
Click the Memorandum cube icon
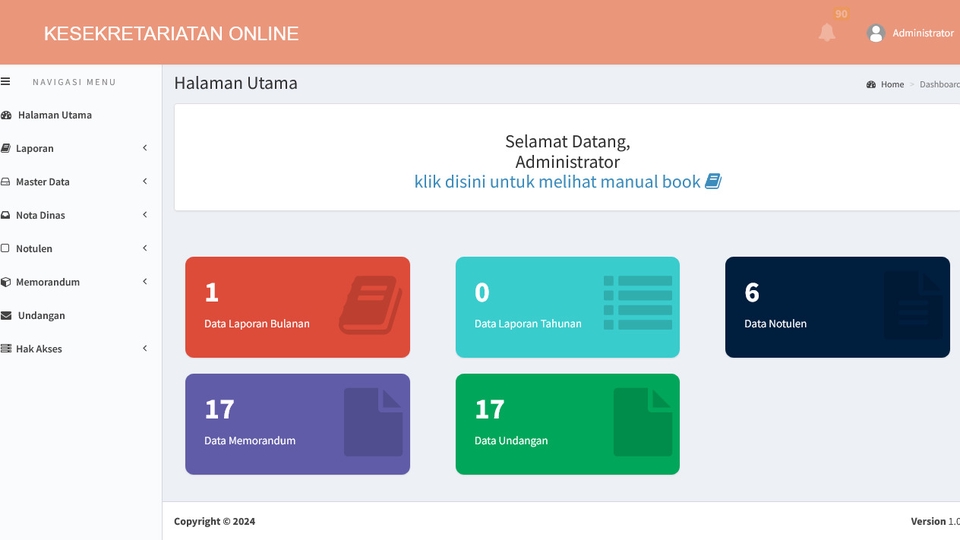click(6, 282)
